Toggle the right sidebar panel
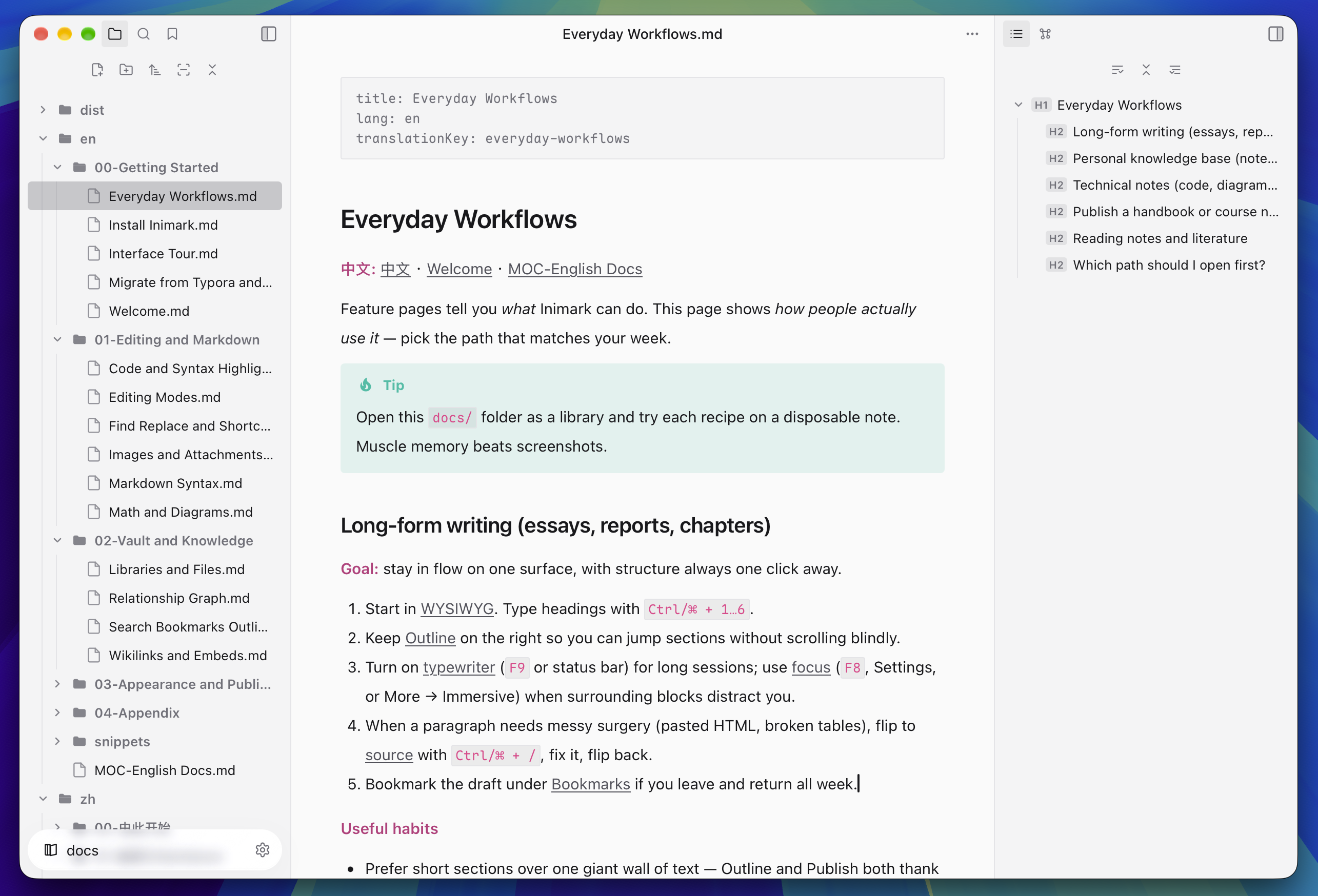This screenshot has height=896, width=1318. [x=1275, y=34]
